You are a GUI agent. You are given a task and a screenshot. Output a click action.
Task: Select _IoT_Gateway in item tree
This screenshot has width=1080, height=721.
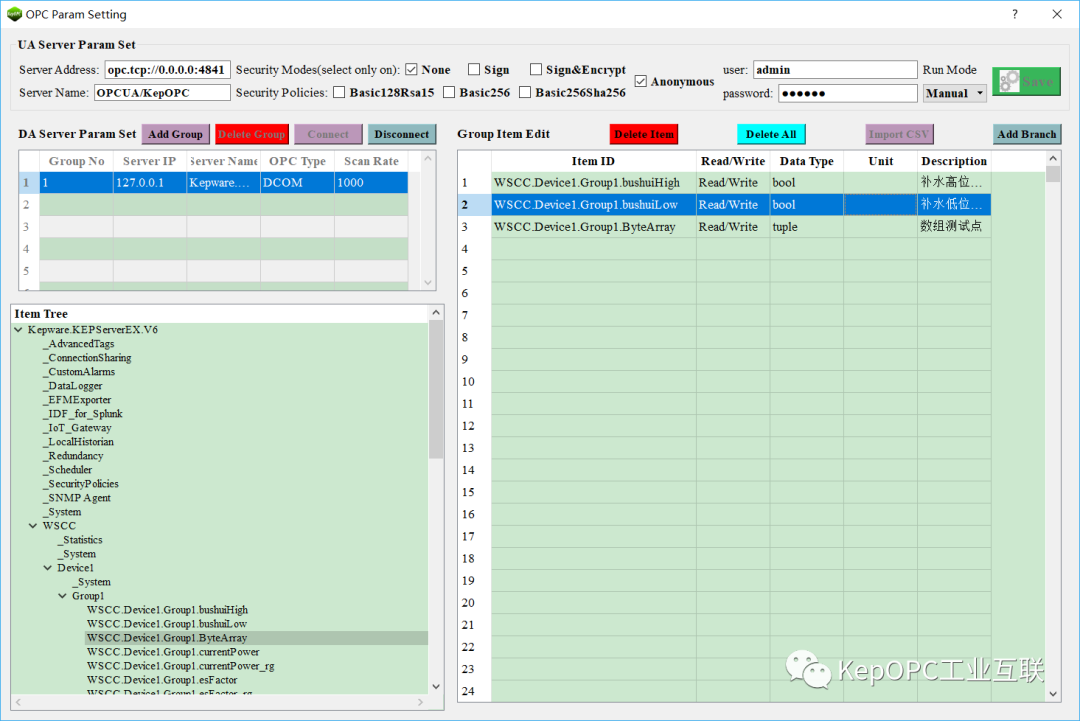coord(76,428)
